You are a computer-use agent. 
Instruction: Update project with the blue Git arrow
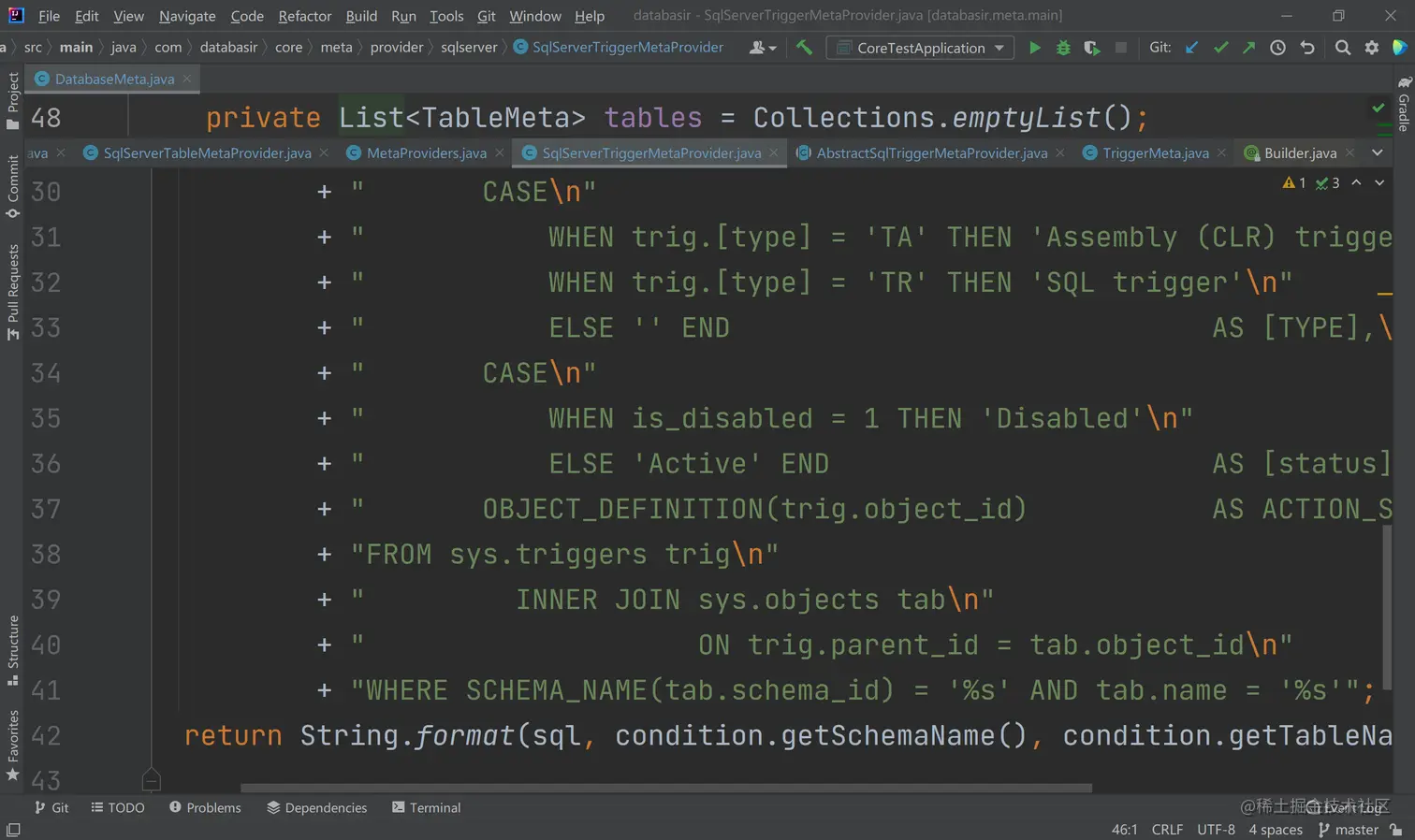tap(1191, 48)
